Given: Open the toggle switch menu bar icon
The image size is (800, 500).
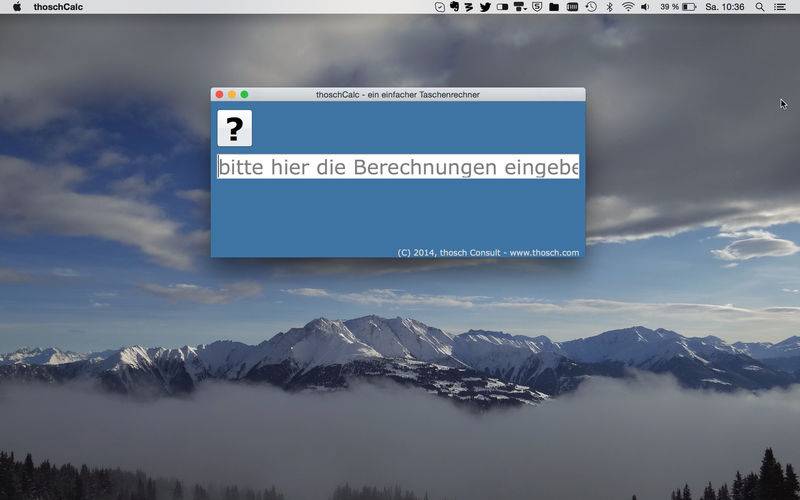Looking at the screenshot, I should point(503,7).
